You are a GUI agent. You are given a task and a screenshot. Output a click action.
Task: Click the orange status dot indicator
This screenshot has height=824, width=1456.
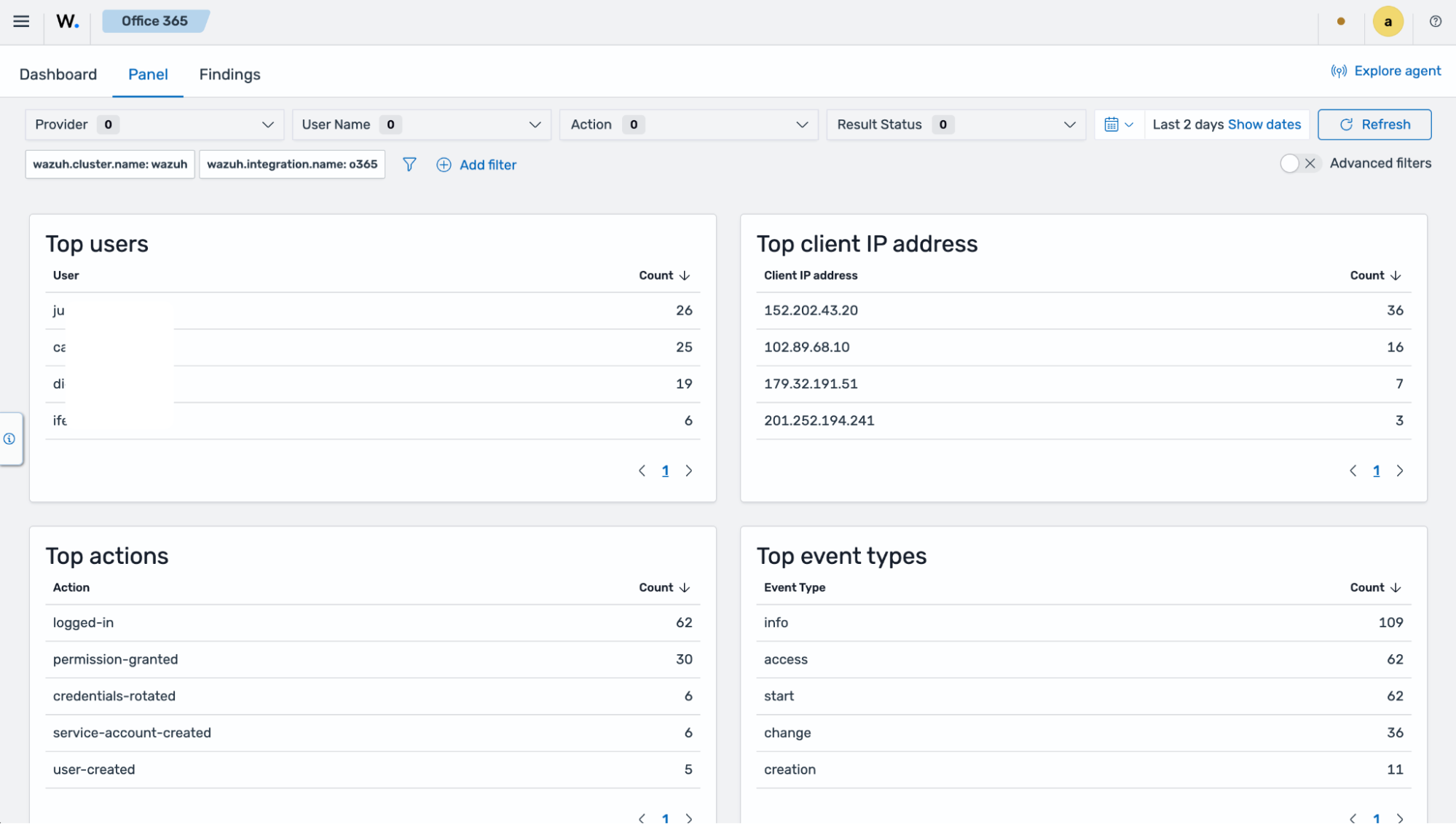click(1340, 21)
